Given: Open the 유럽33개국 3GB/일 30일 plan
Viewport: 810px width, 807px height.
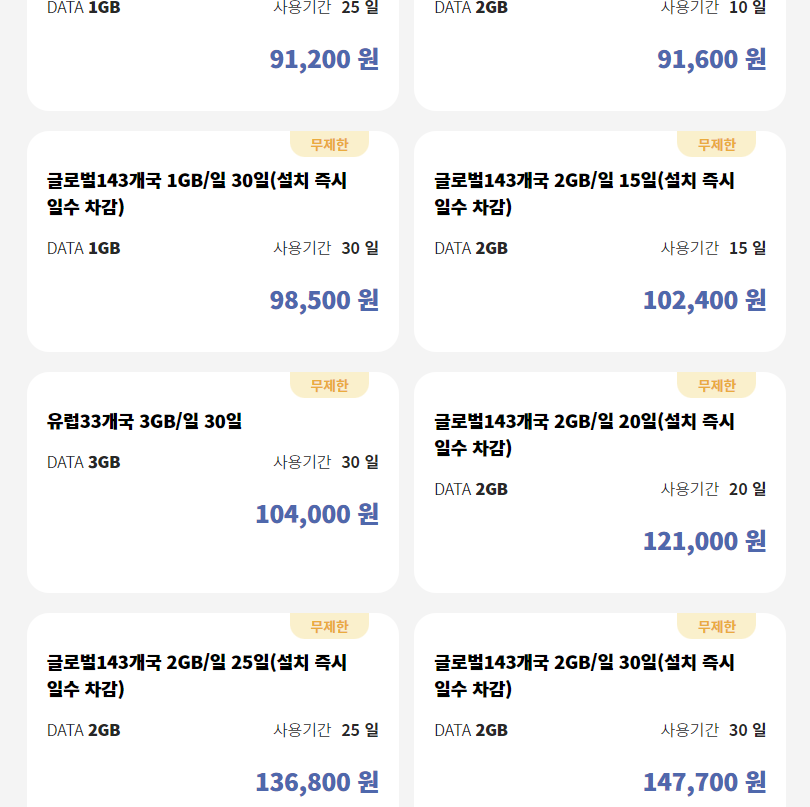Looking at the screenshot, I should coord(145,421).
